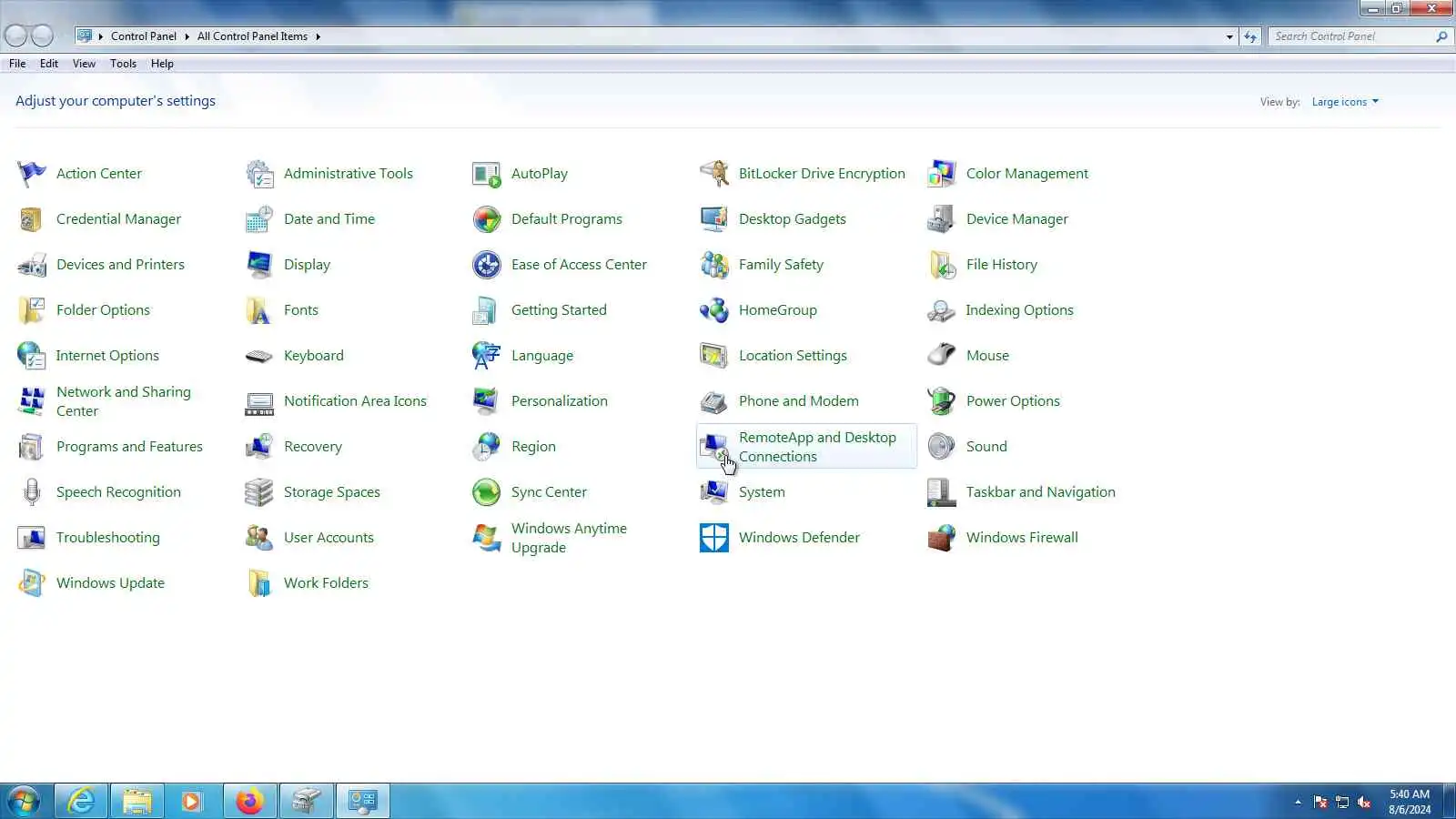
Task: Open the Location Settings link
Action: [793, 356]
